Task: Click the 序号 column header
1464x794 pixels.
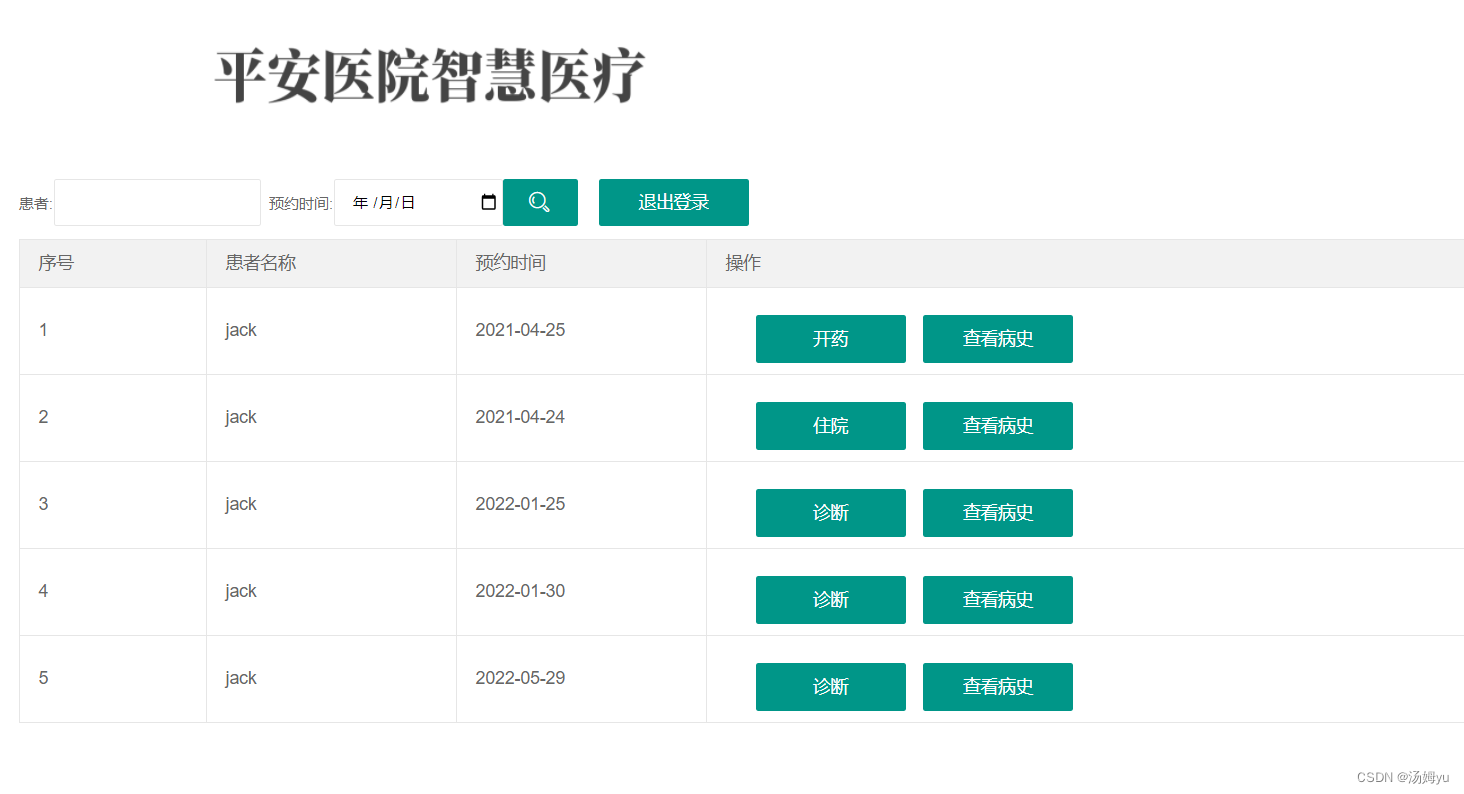Action: coord(53,262)
